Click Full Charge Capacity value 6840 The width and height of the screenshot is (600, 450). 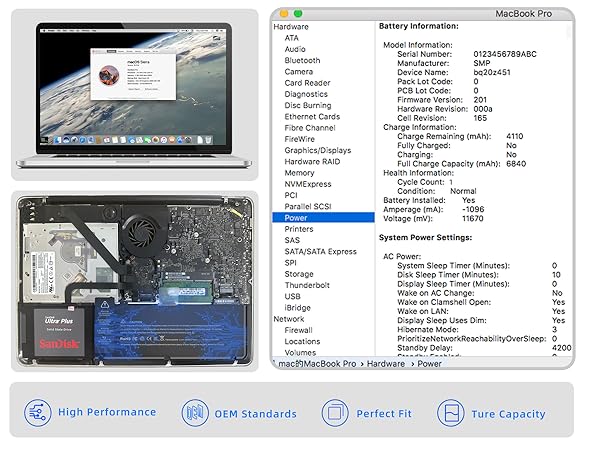pyautogui.click(x=516, y=164)
